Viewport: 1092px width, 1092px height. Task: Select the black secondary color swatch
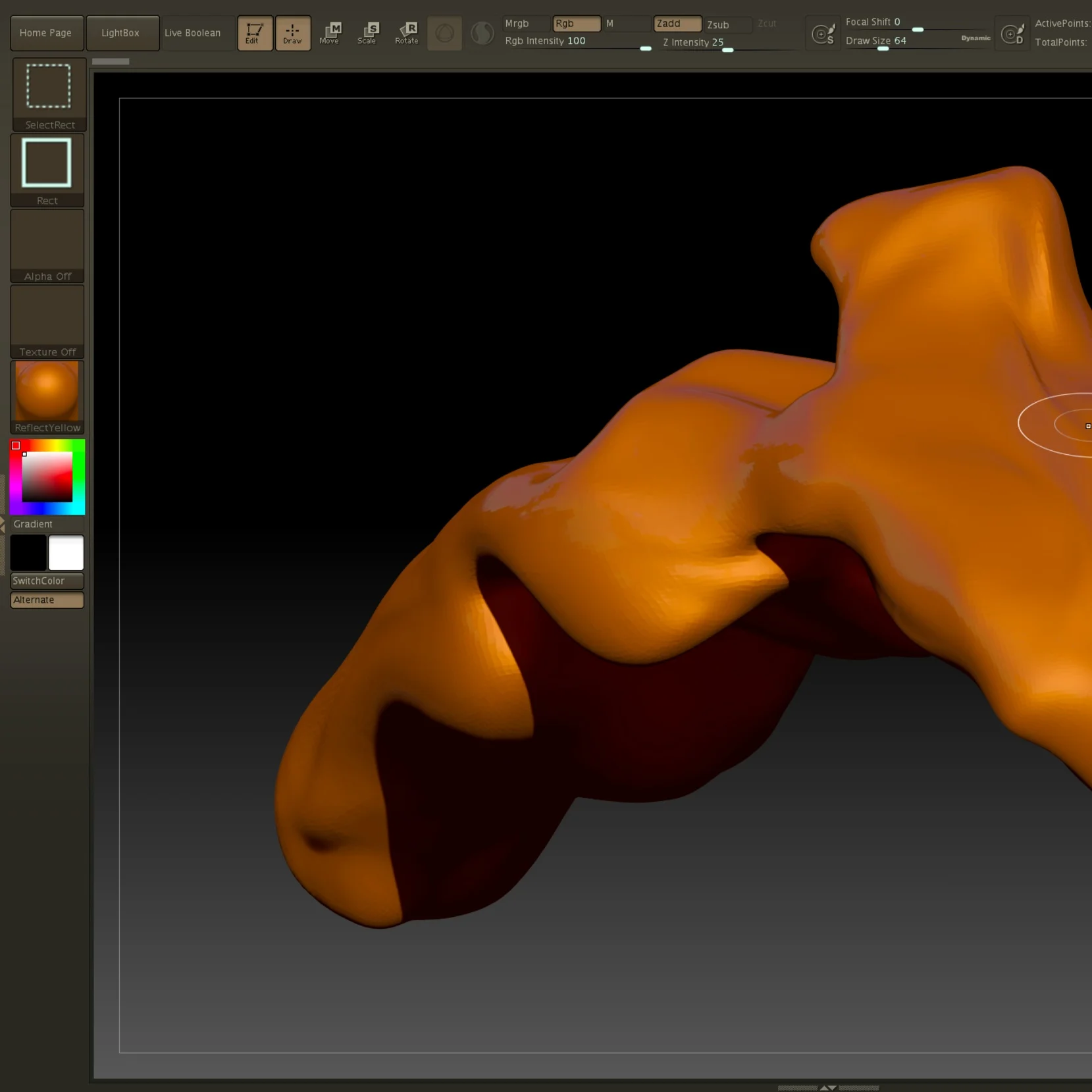(x=28, y=552)
